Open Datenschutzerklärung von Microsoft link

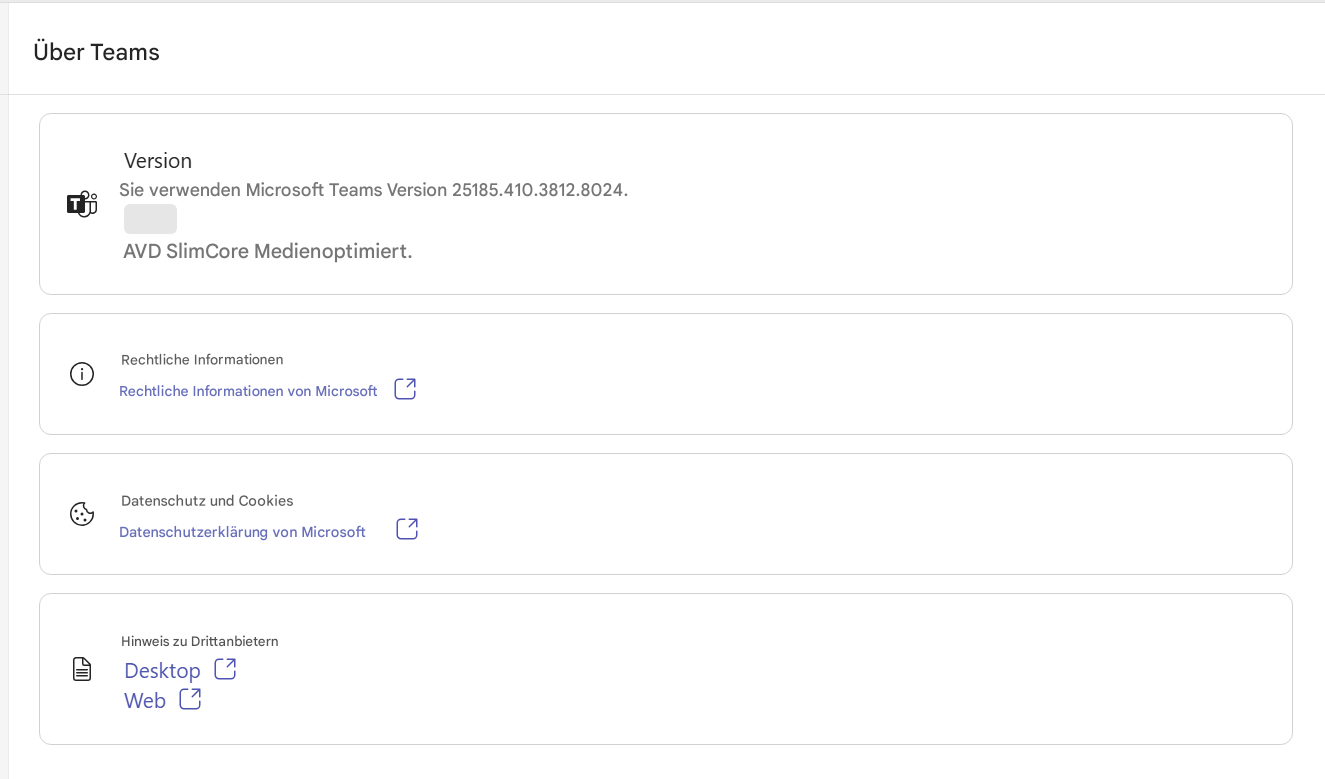point(242,532)
